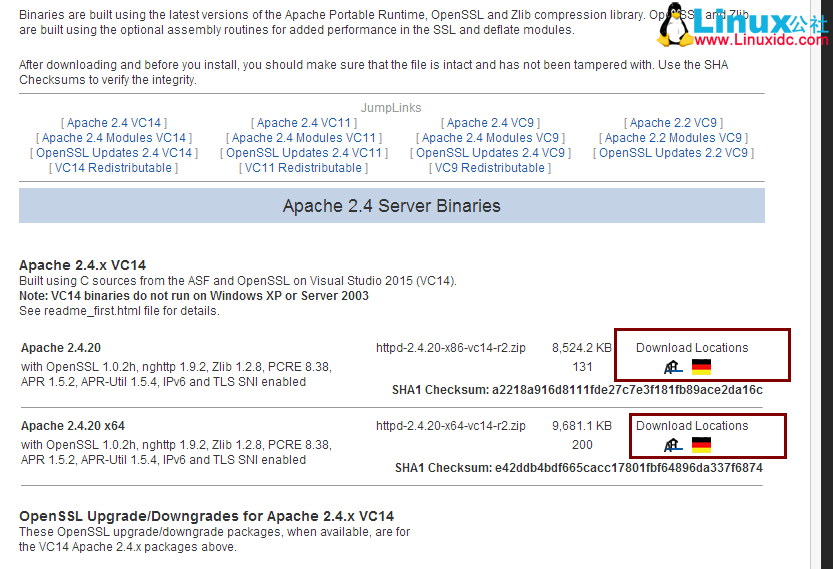The width and height of the screenshot is (833, 569).
Task: Open OpenSSL Updates 2.4 VC9 link
Action: coord(490,152)
